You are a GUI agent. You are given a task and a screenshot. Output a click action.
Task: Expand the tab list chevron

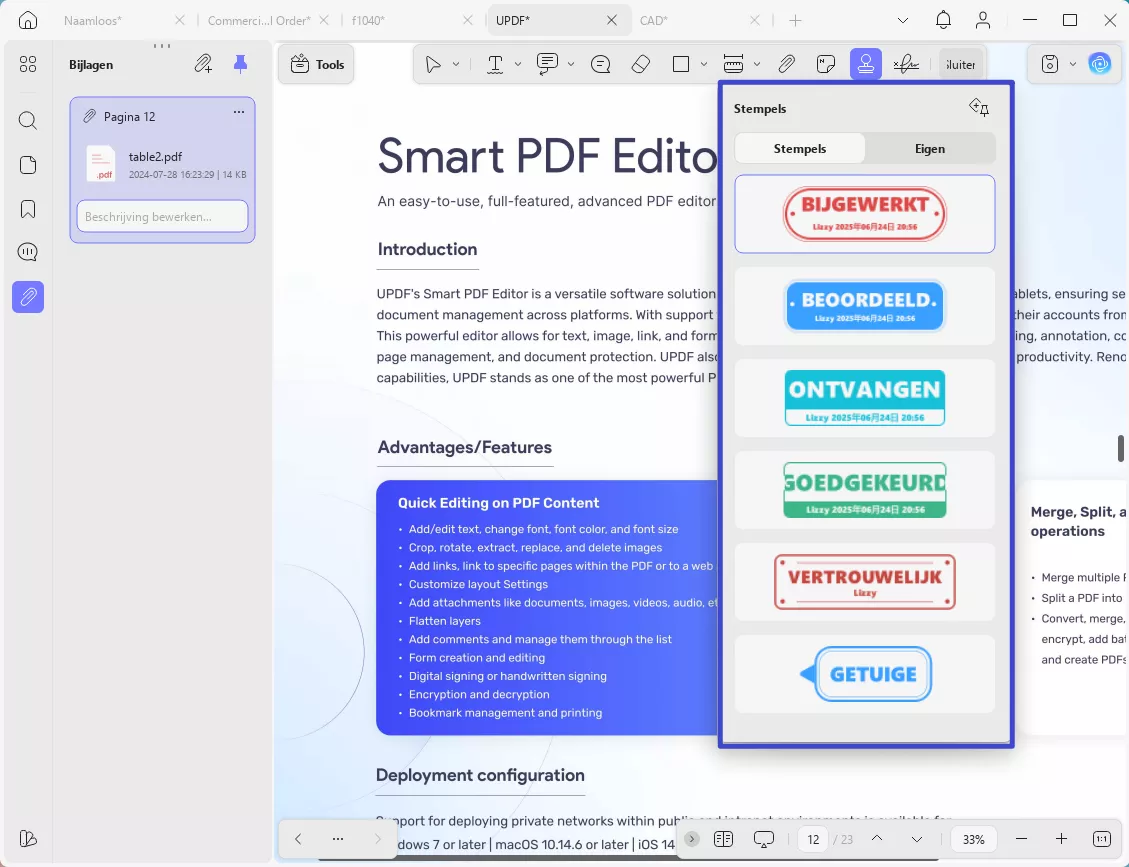pyautogui.click(x=903, y=20)
